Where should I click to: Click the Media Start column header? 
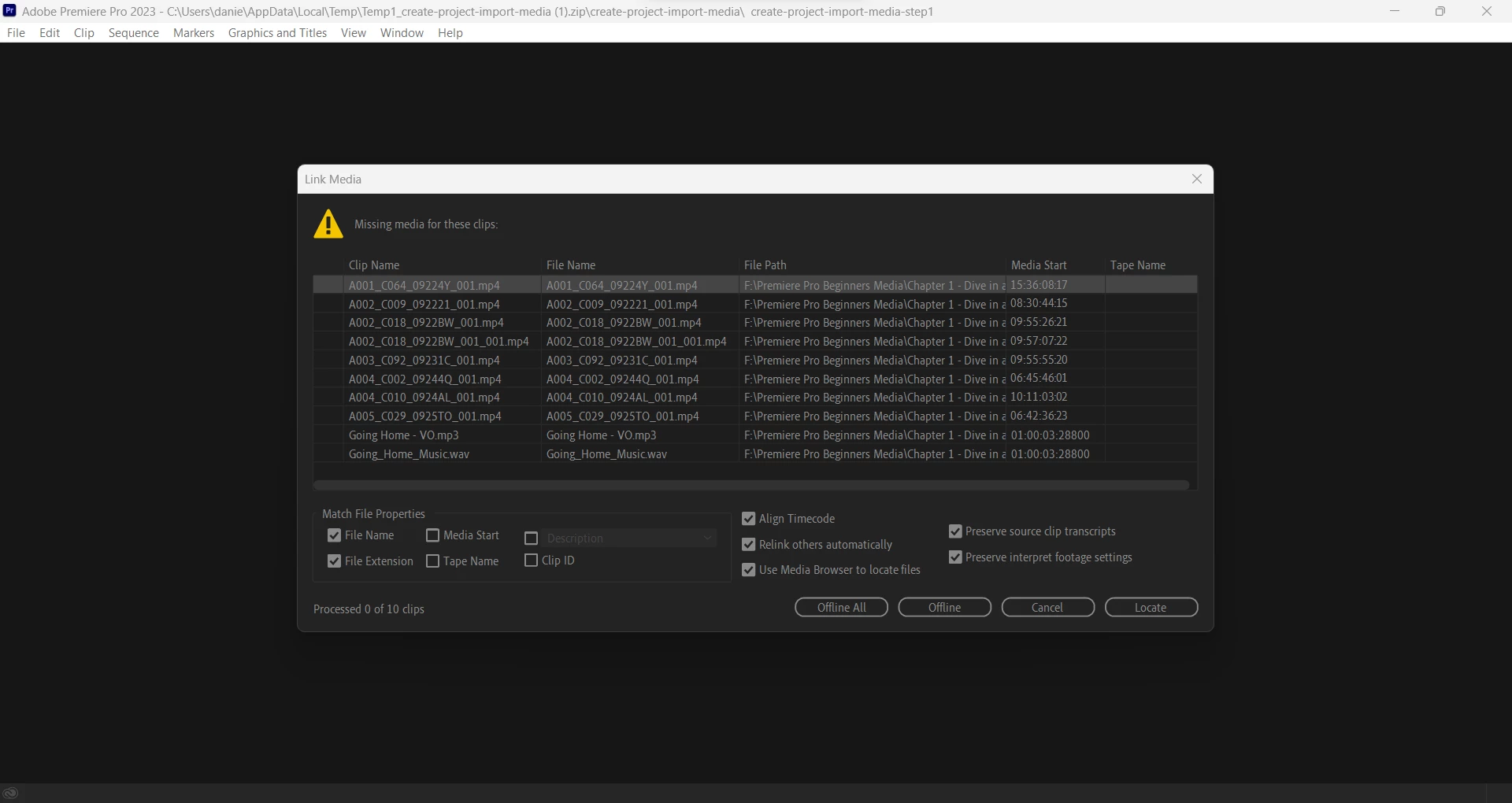[x=1039, y=265]
